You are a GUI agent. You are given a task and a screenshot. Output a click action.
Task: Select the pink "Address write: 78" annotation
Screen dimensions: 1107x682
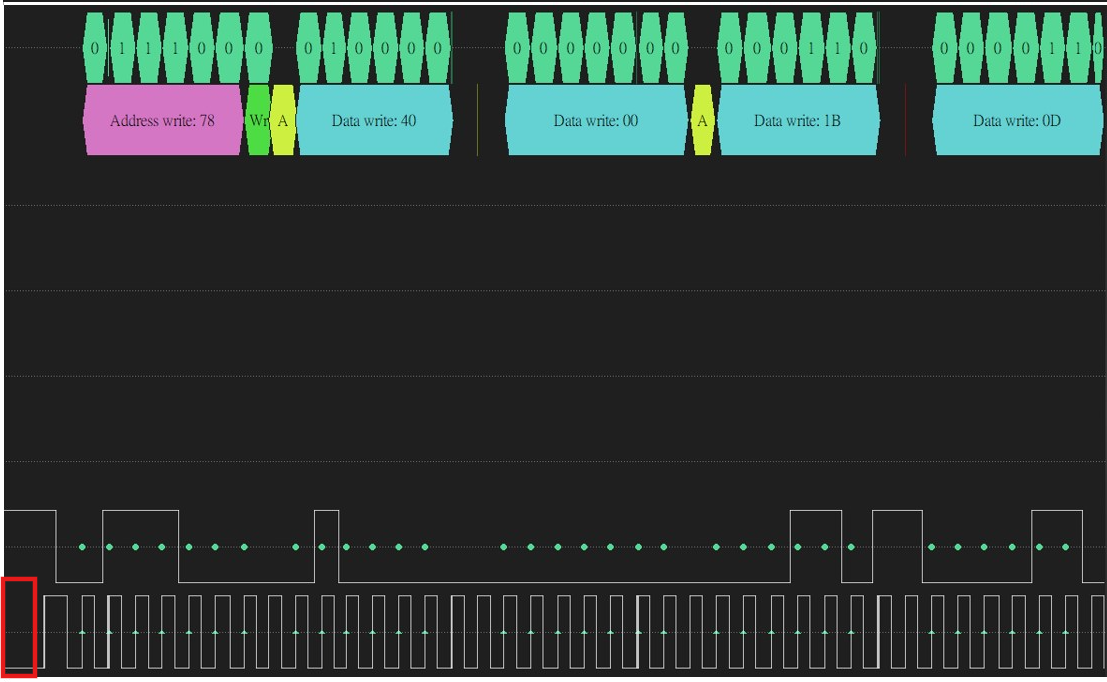tap(163, 120)
